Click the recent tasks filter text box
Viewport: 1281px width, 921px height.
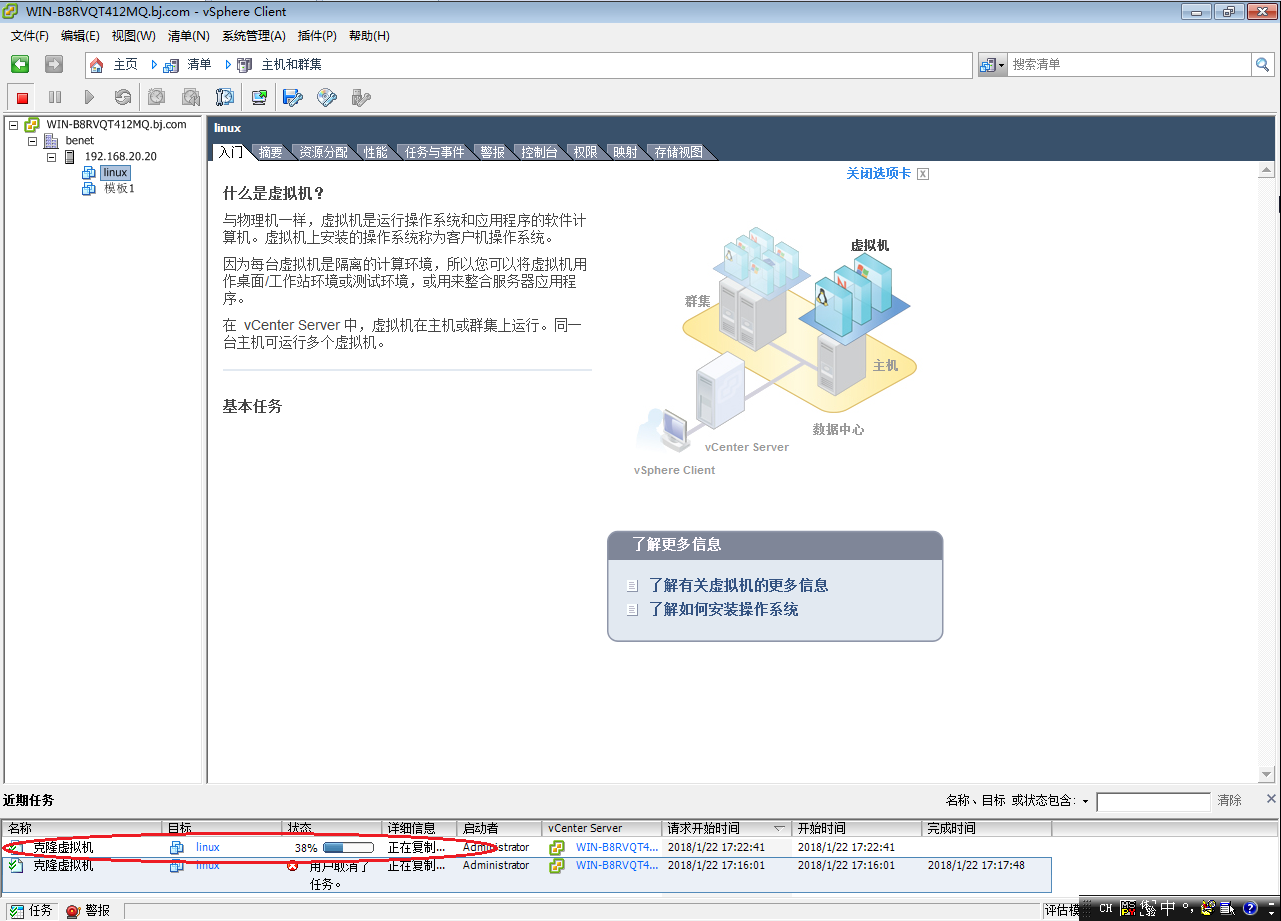click(x=1153, y=802)
